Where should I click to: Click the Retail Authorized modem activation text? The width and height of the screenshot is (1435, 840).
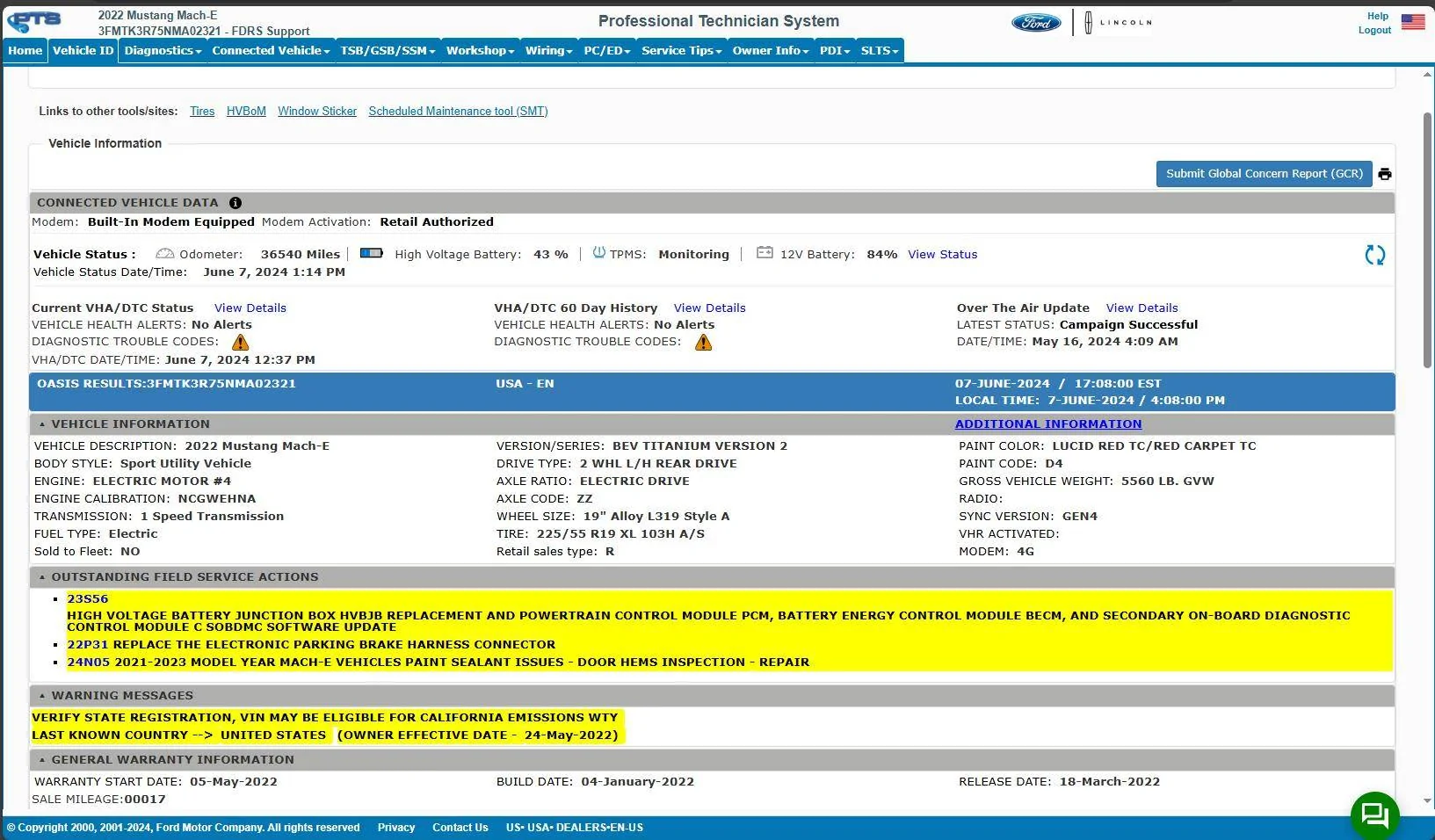(x=437, y=222)
